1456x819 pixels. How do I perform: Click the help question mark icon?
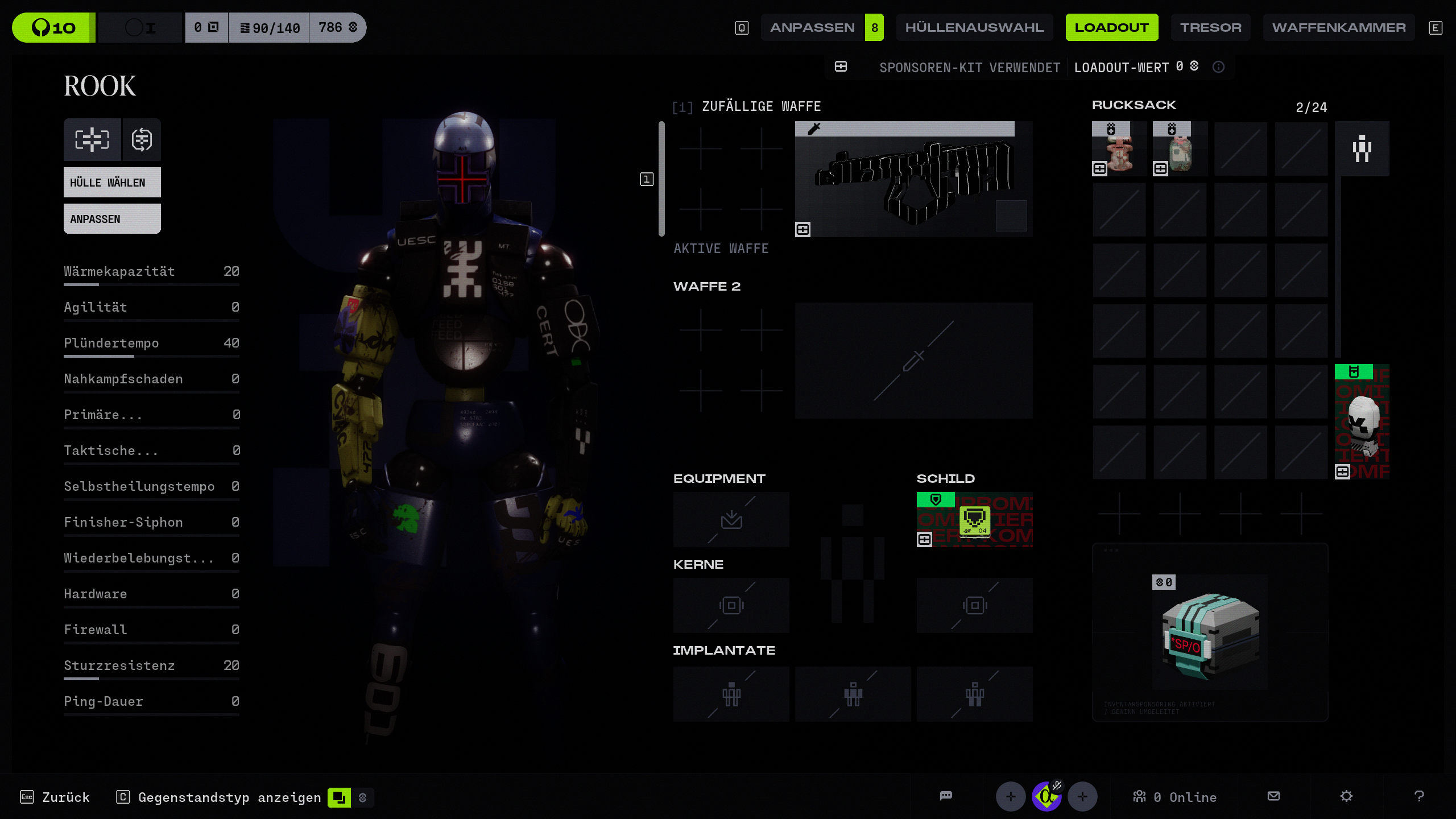click(x=1419, y=796)
